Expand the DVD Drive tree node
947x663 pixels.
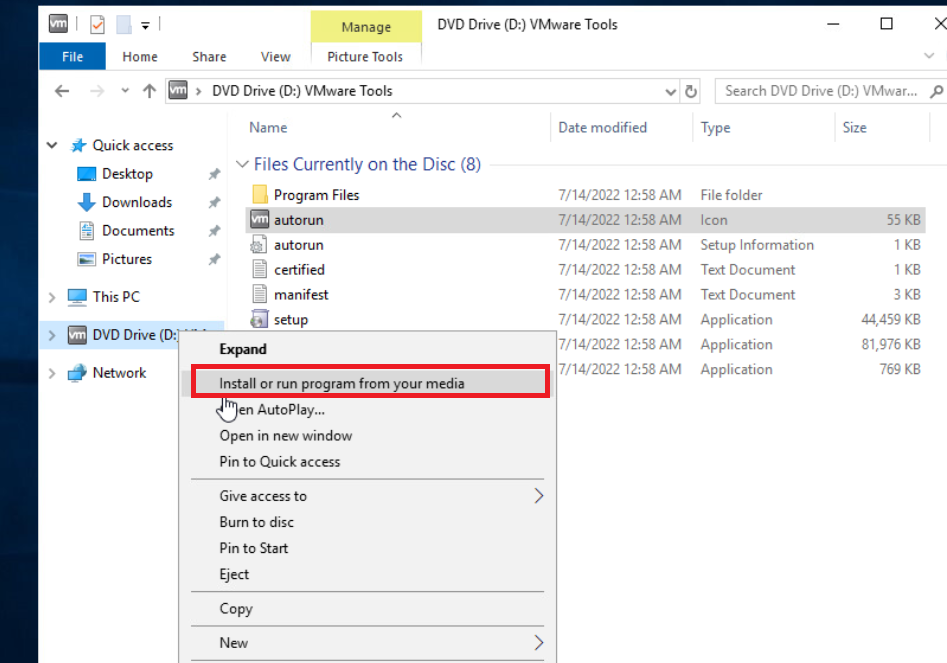coord(52,335)
